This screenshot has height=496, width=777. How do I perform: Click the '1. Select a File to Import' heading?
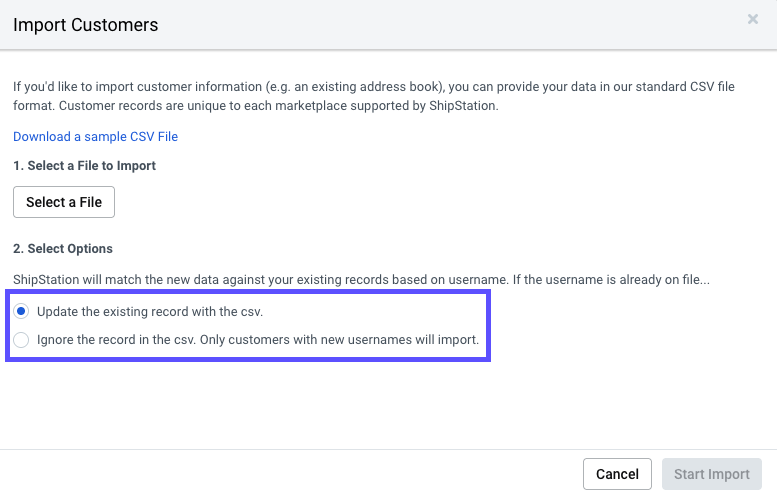pos(84,165)
